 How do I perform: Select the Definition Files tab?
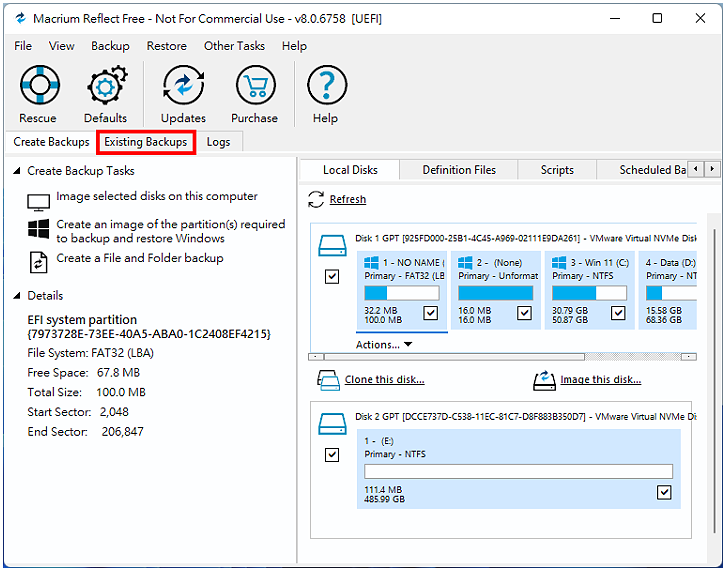click(459, 170)
